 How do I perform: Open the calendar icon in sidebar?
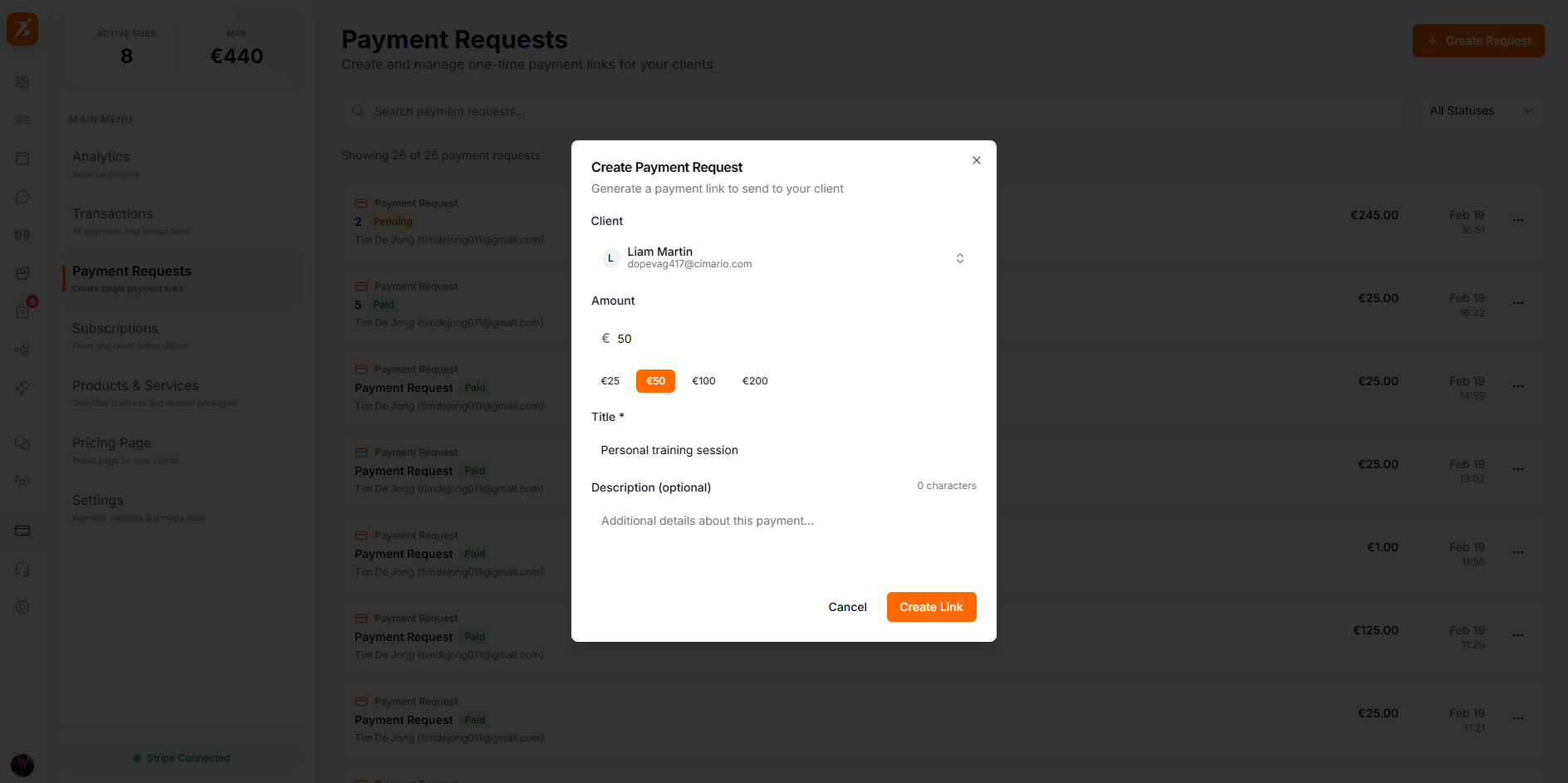[x=22, y=158]
